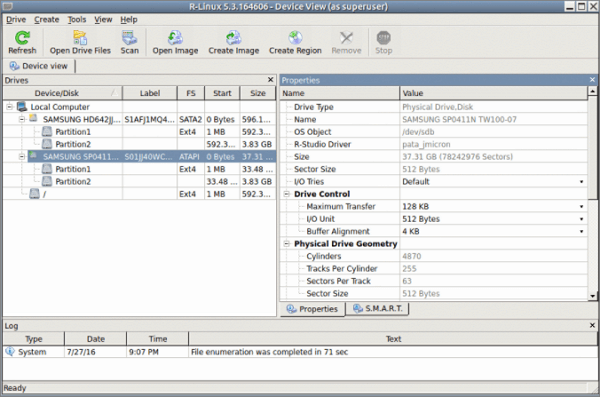Click the Value column header in Properties

(493, 93)
